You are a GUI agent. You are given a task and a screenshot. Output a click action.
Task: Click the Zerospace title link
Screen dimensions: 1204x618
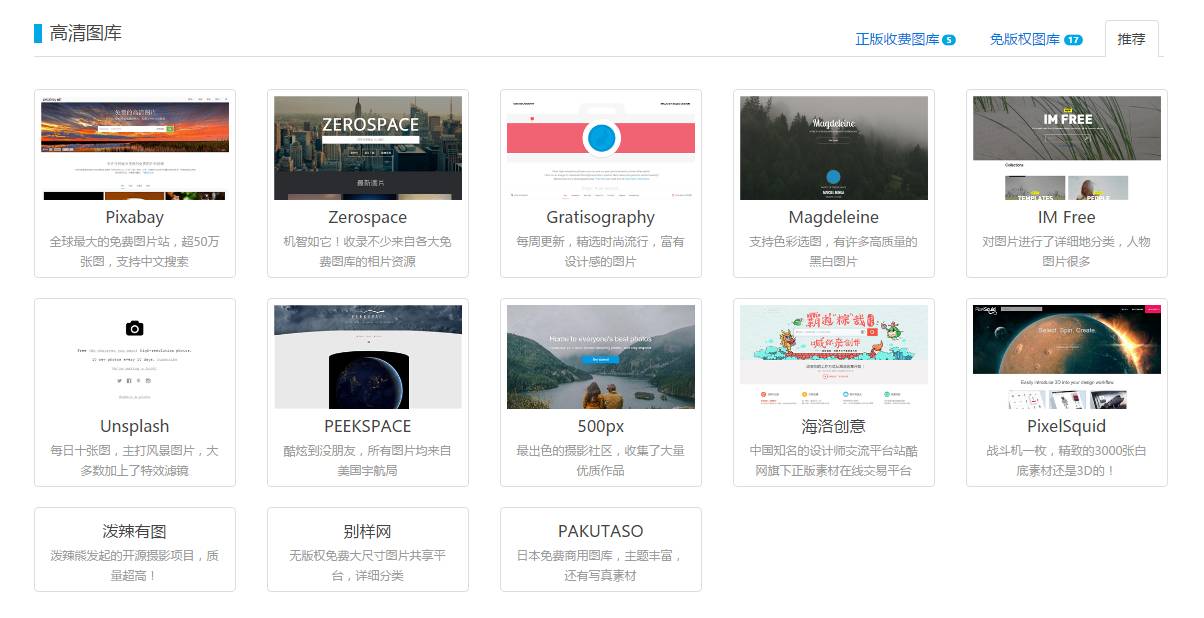368,217
